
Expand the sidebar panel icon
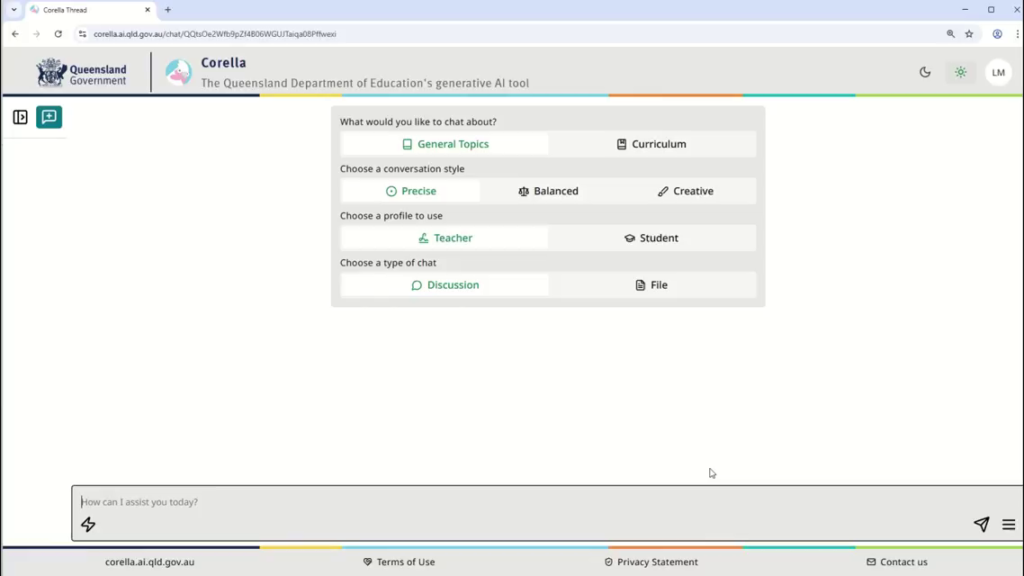point(20,117)
